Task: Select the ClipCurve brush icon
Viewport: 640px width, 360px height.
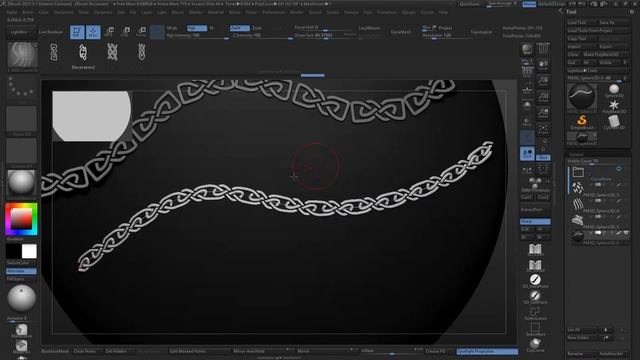Action: [535, 345]
